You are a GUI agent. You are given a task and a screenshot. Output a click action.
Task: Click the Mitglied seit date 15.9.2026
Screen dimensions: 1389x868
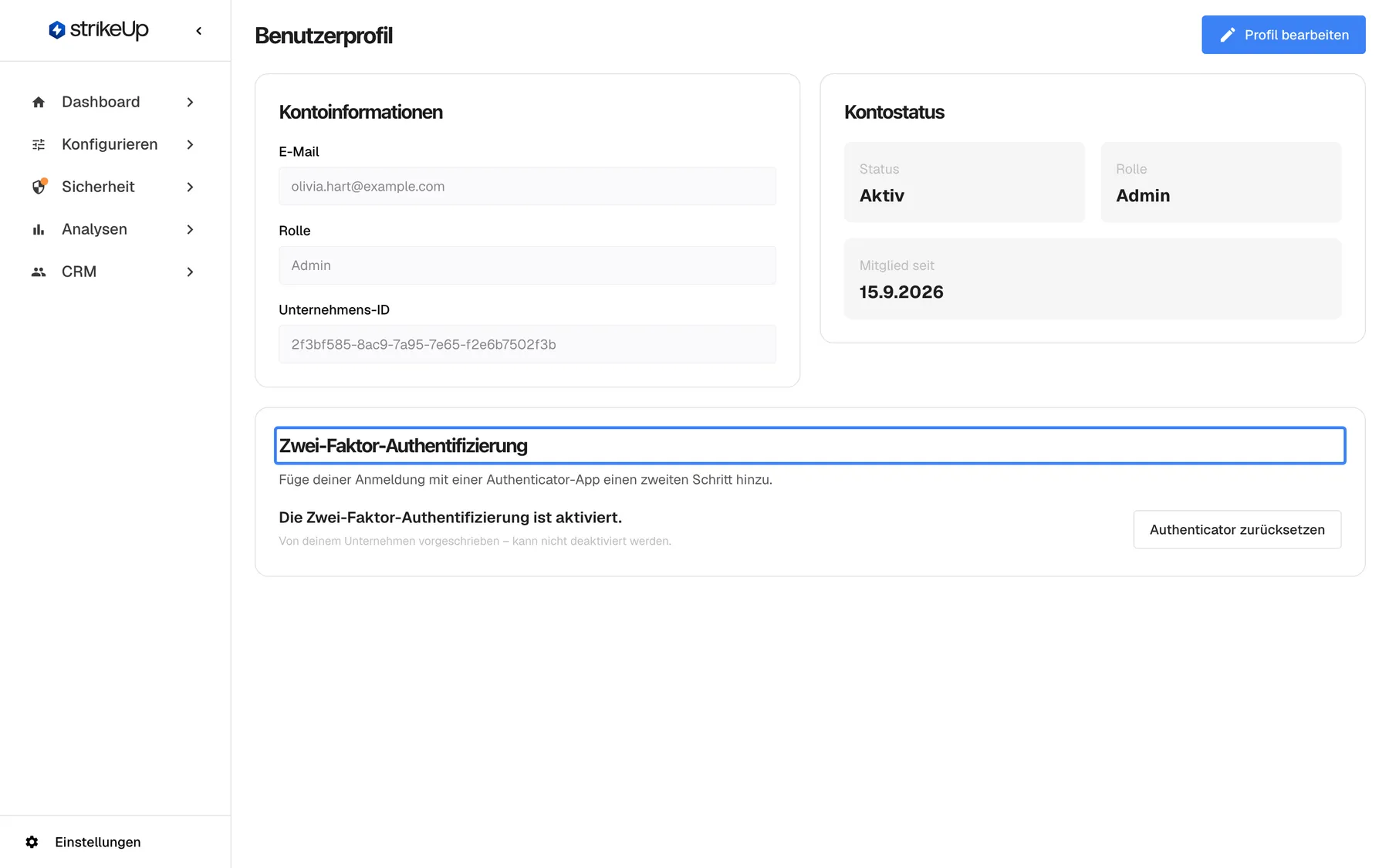[x=901, y=292]
